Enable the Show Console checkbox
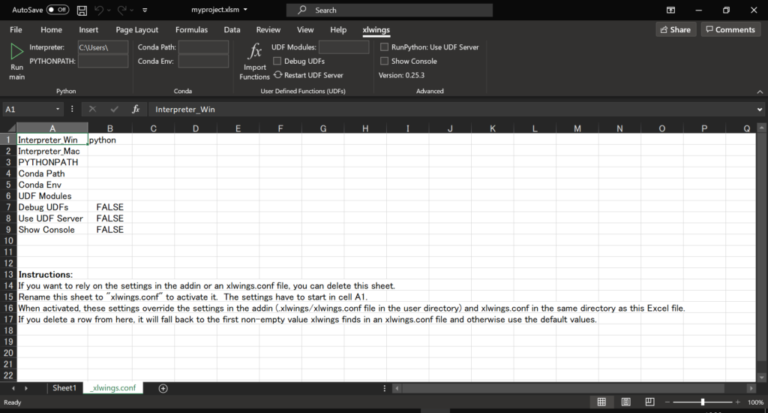Image resolution: width=768 pixels, height=413 pixels. (384, 61)
